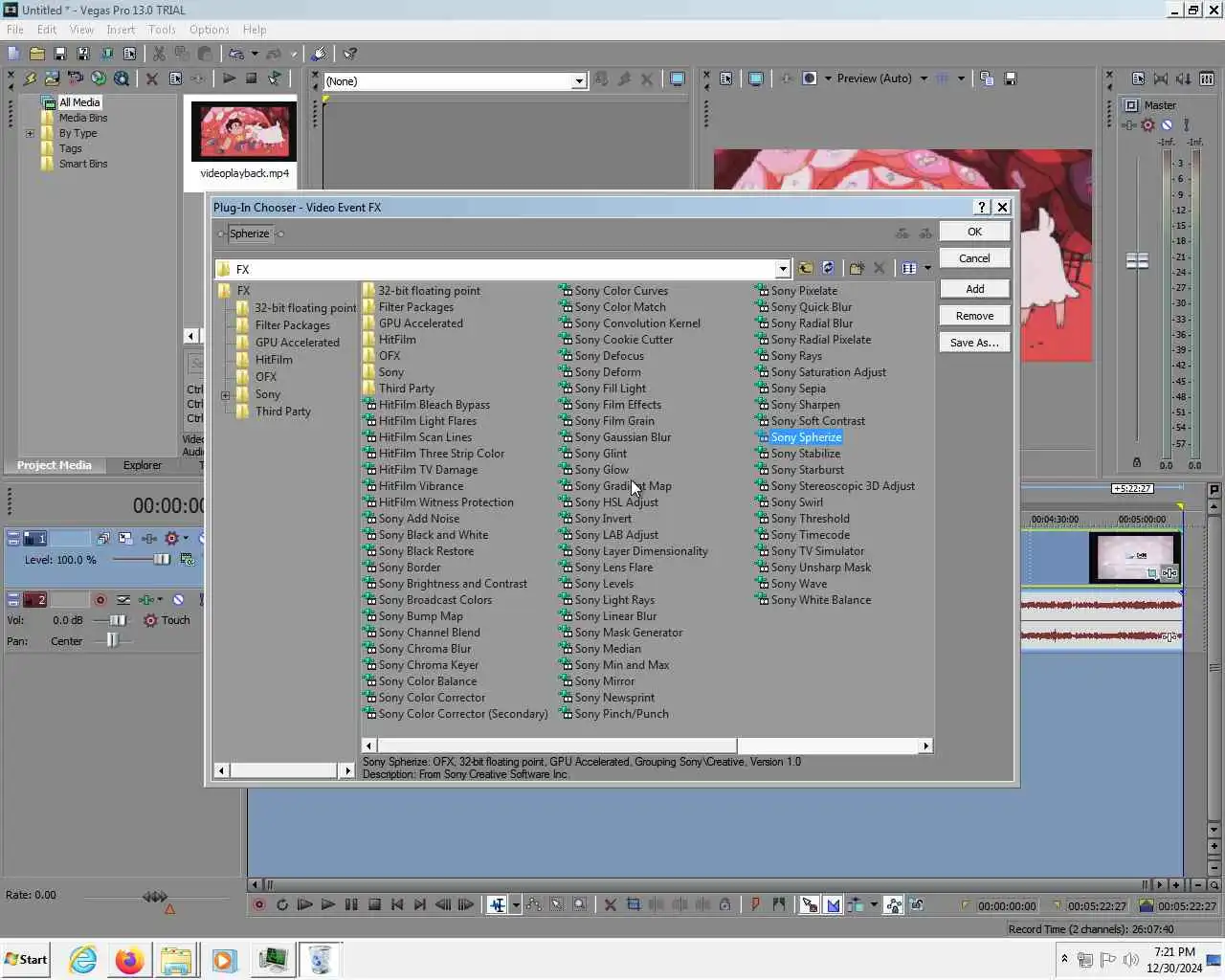Click Cancel in the Plug-In Chooser
1225x980 pixels.
[974, 258]
